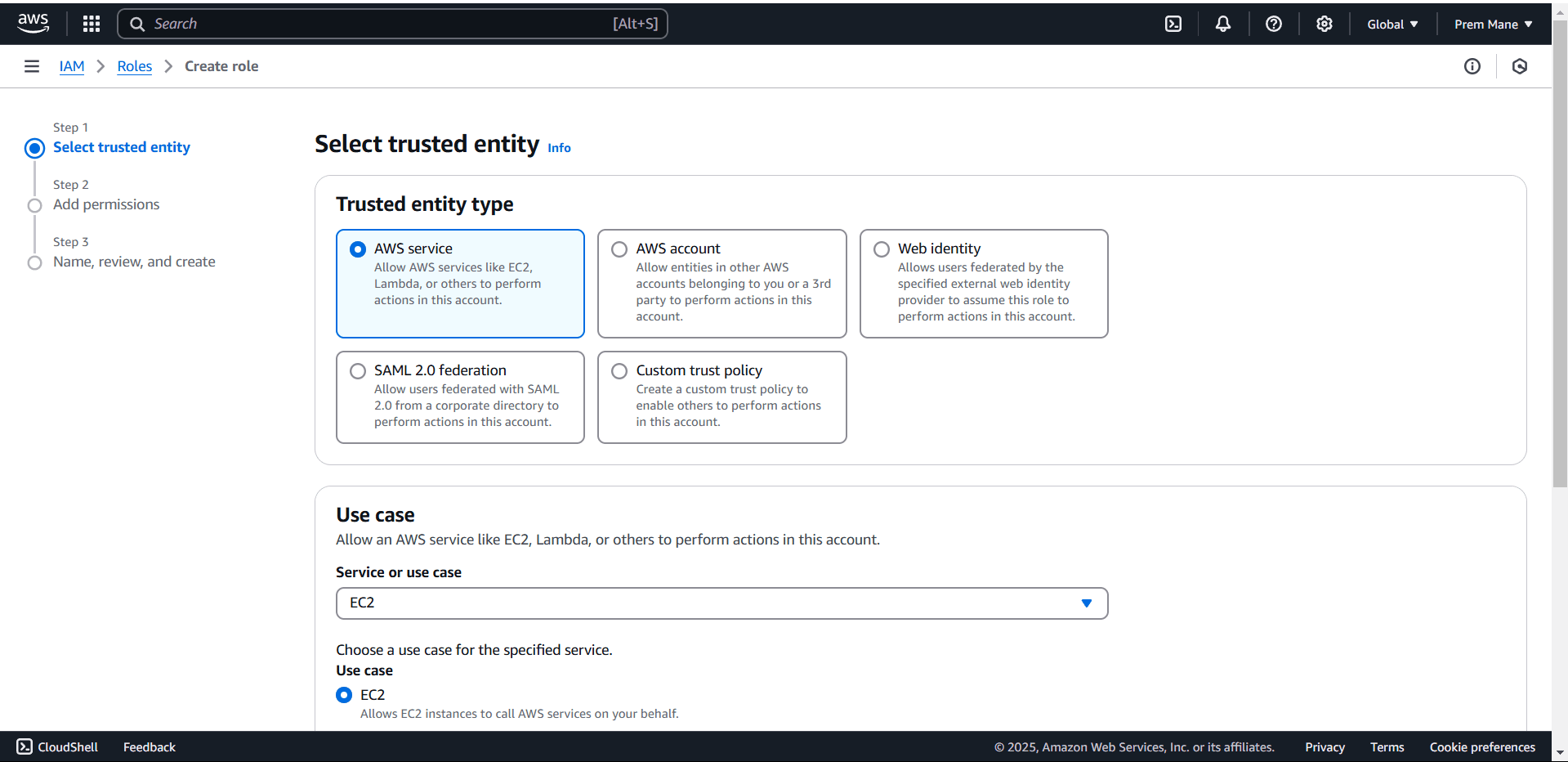Select Web identity trusted entity
1568x762 pixels.
pyautogui.click(x=984, y=283)
